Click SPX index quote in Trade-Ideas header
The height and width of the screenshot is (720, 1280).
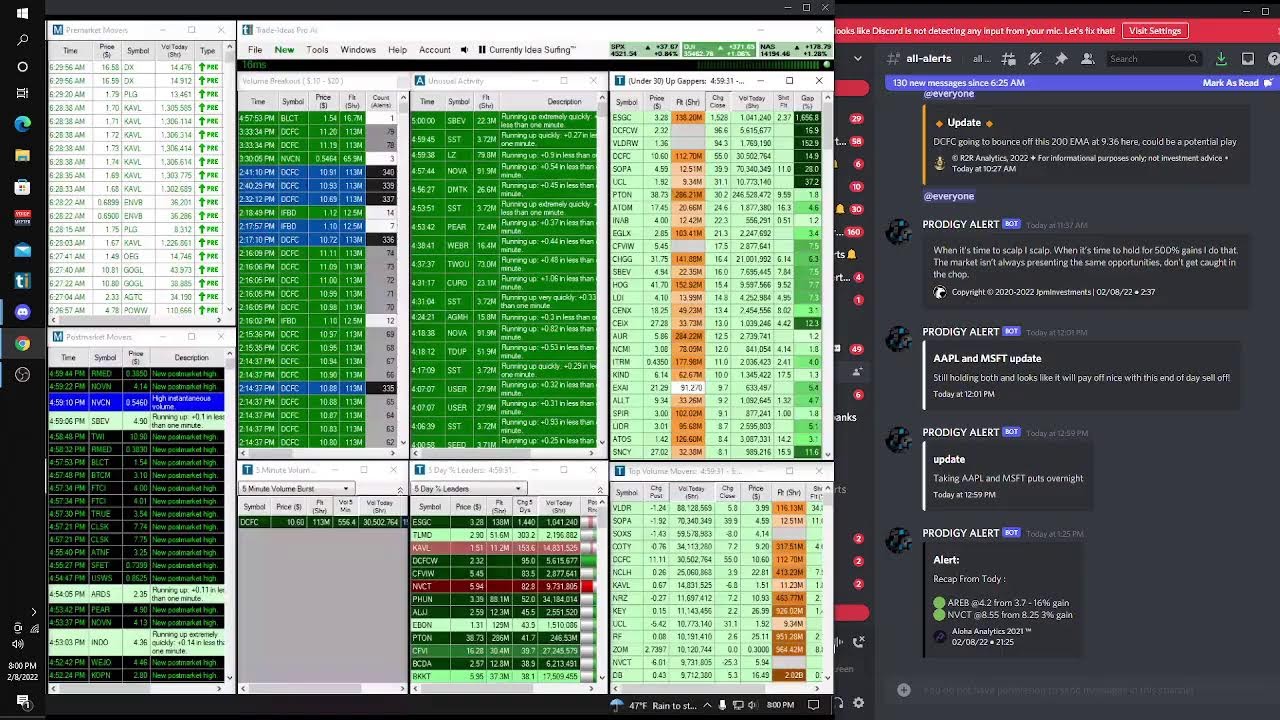pyautogui.click(x=645, y=50)
